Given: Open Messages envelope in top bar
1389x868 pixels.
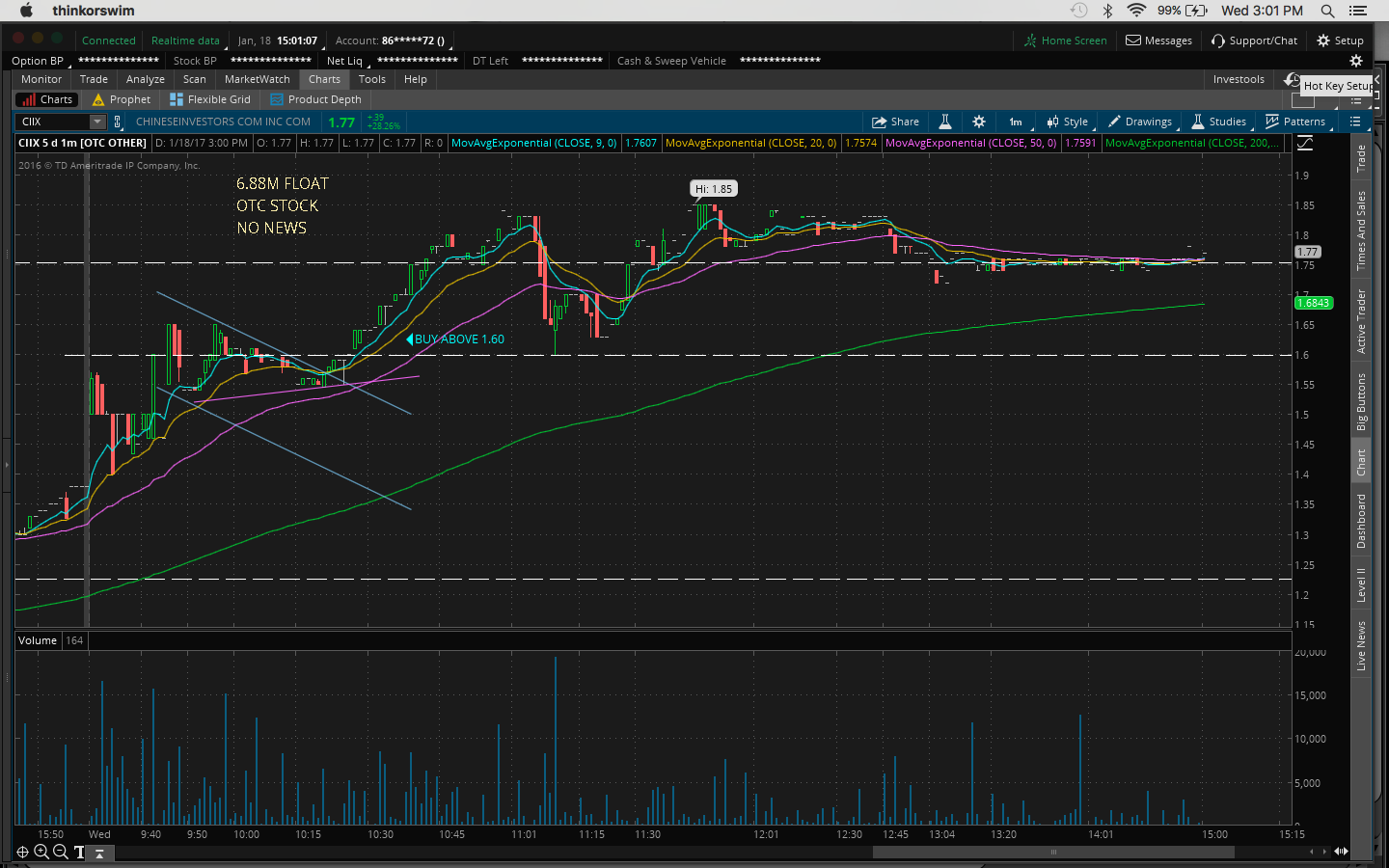Looking at the screenshot, I should coord(1158,41).
